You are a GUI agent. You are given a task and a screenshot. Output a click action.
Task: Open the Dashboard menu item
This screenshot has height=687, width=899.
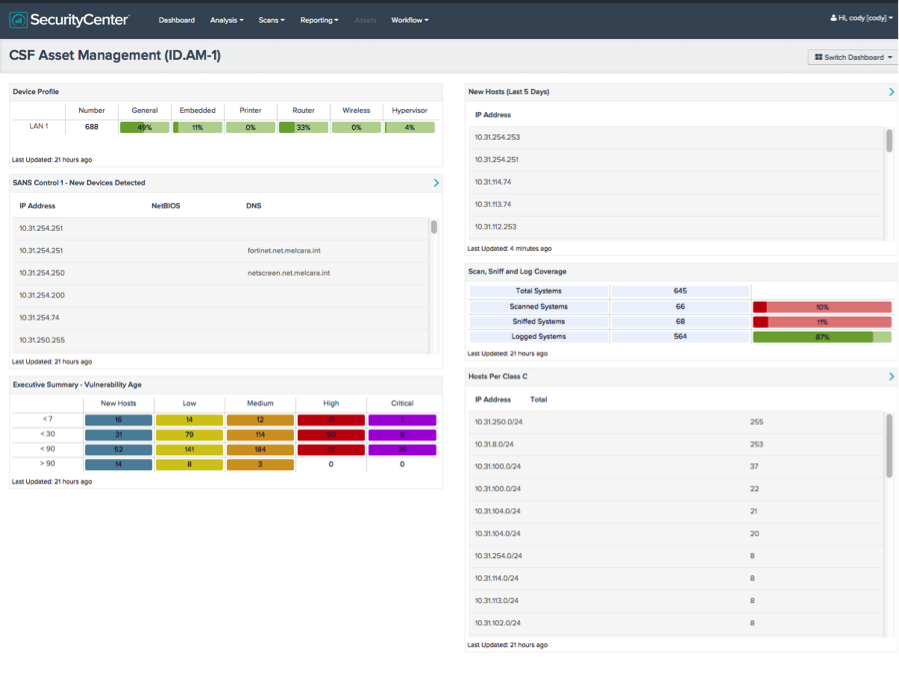click(x=177, y=20)
